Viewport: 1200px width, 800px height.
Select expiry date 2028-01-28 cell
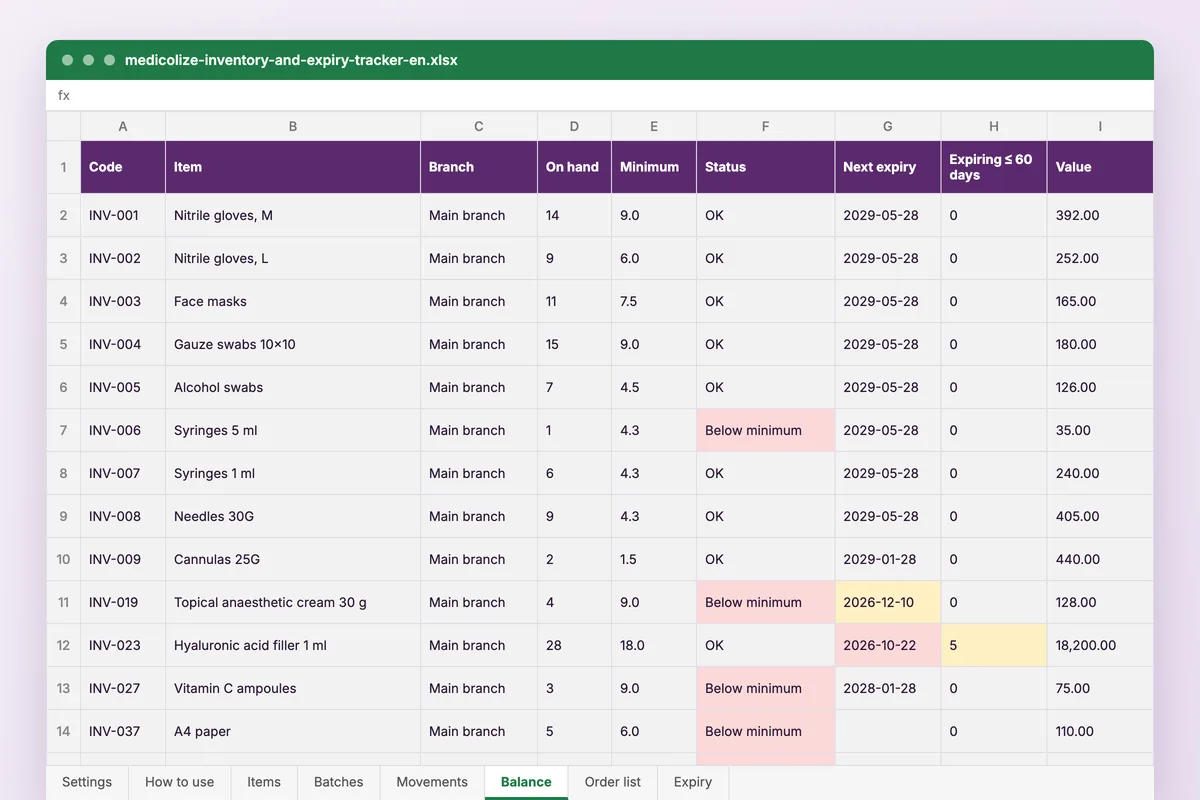pyautogui.click(x=888, y=688)
